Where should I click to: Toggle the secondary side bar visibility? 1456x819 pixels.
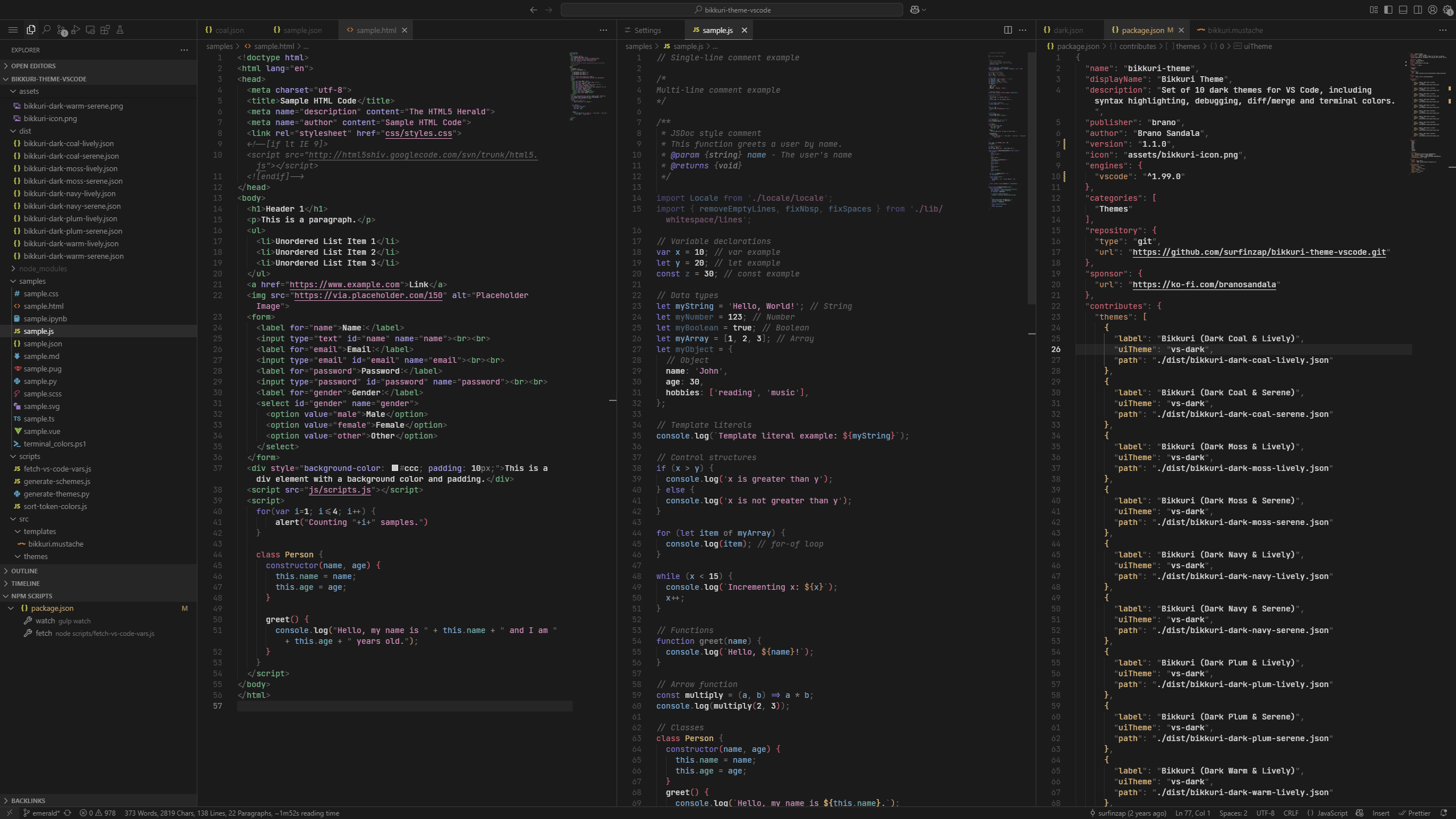1418,10
